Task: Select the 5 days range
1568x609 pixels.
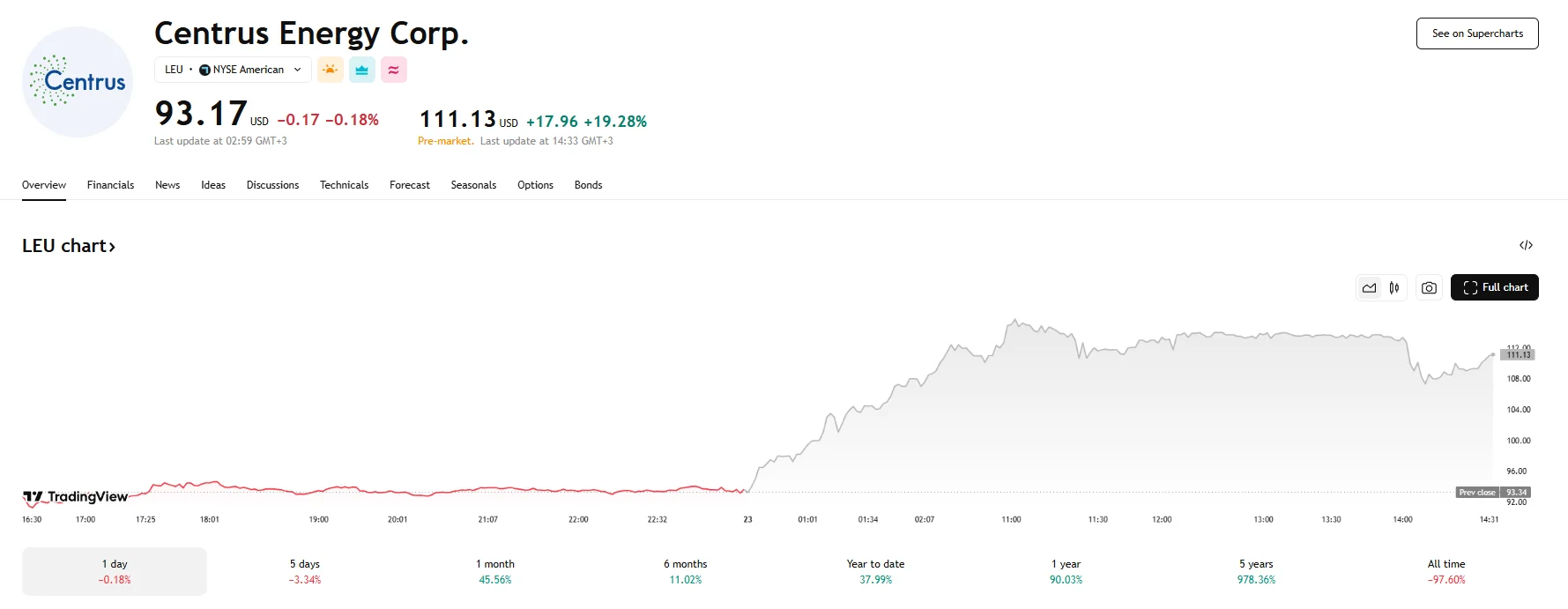Action: [x=305, y=571]
